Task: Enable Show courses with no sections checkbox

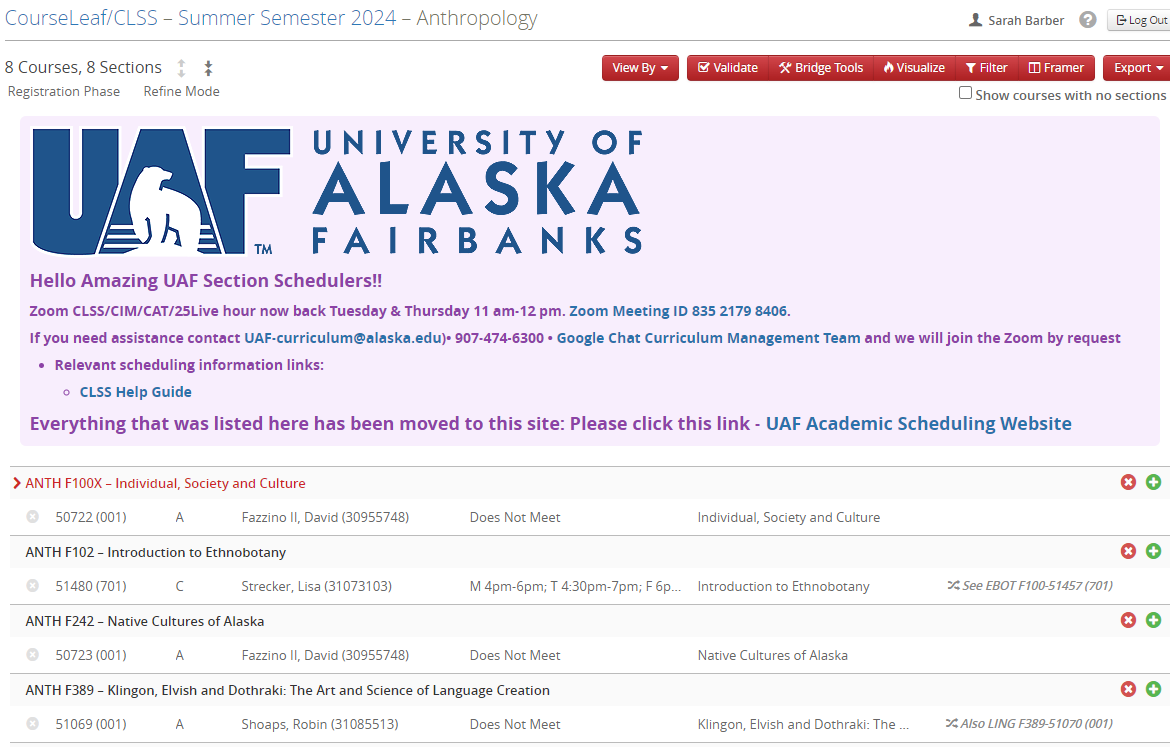Action: pyautogui.click(x=965, y=93)
